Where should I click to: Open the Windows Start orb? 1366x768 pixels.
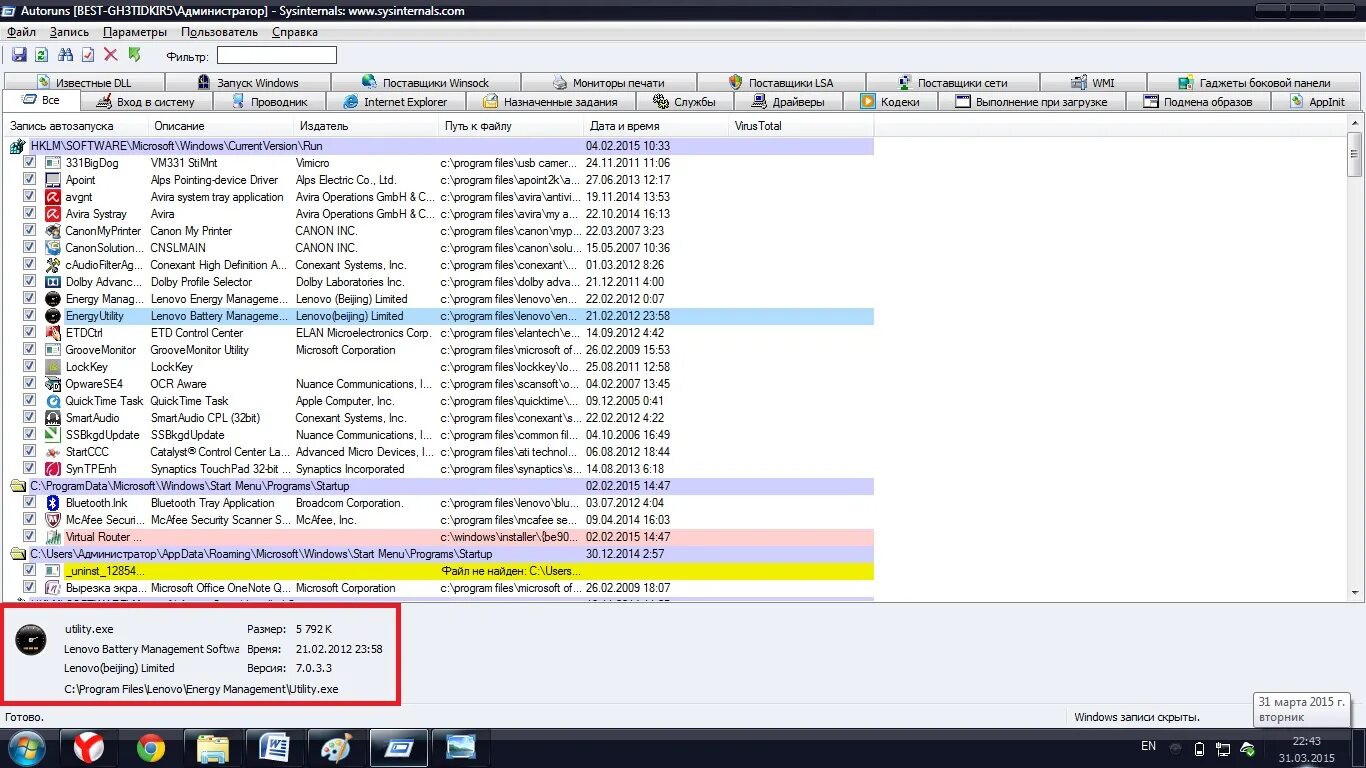point(26,747)
